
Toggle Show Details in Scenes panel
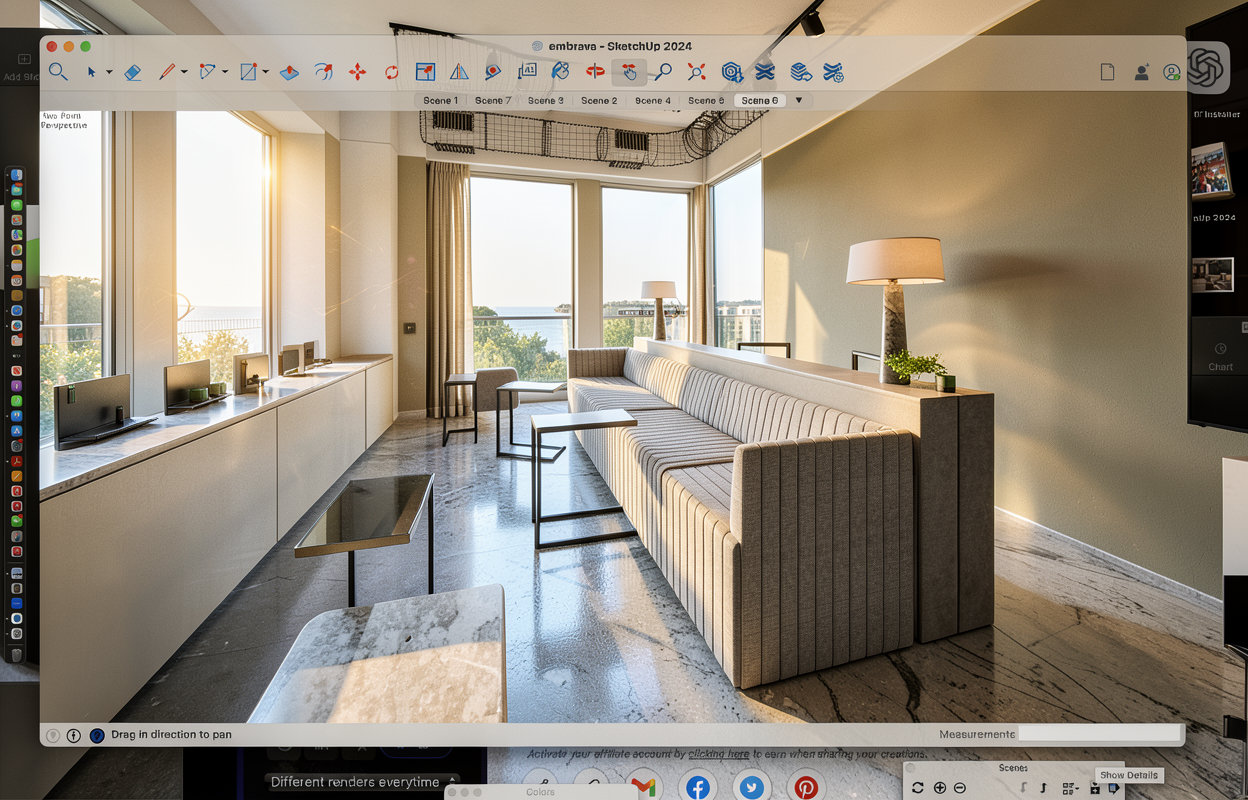[1112, 789]
